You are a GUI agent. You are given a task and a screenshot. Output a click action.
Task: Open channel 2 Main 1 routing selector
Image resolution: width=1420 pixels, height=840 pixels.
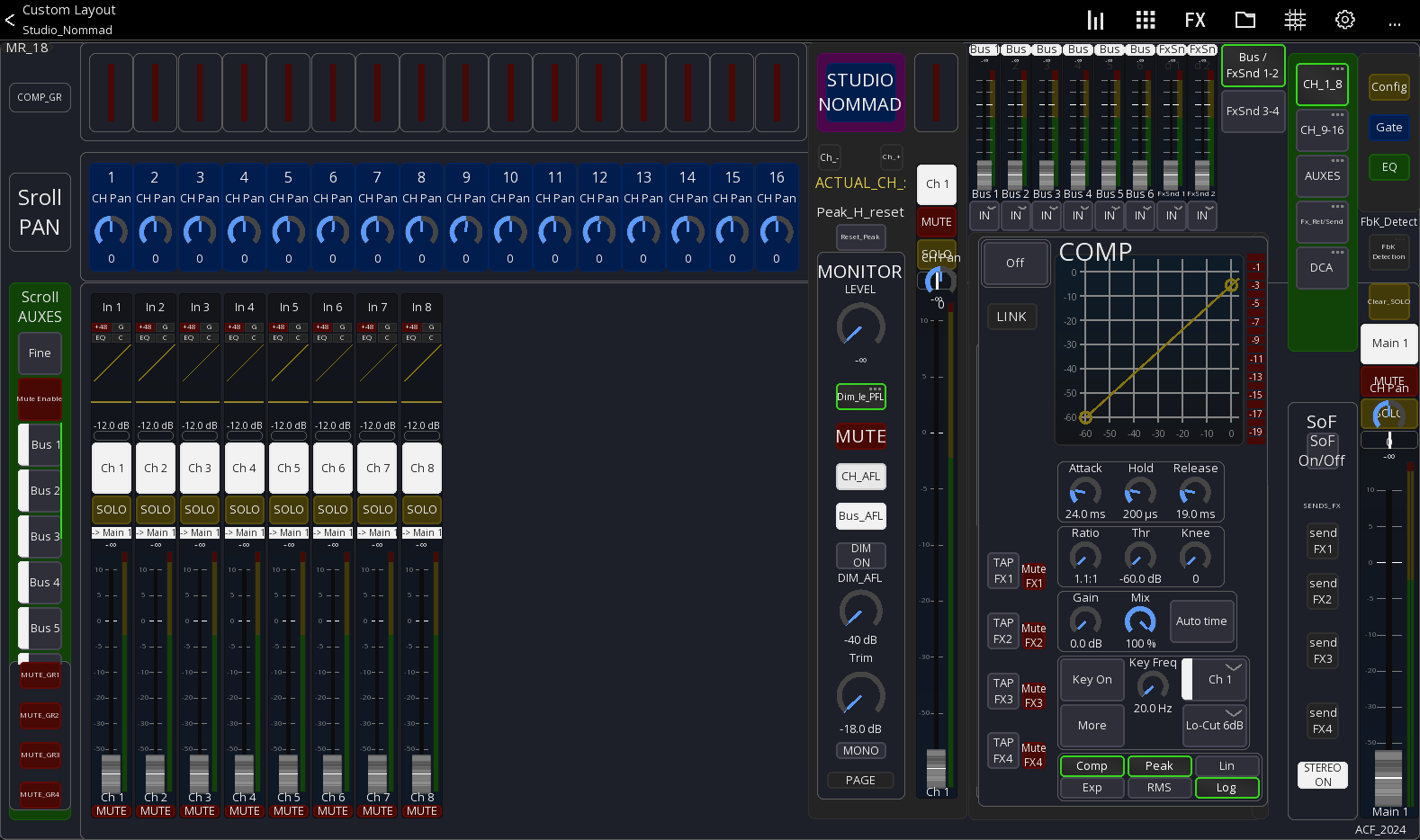pyautogui.click(x=156, y=533)
